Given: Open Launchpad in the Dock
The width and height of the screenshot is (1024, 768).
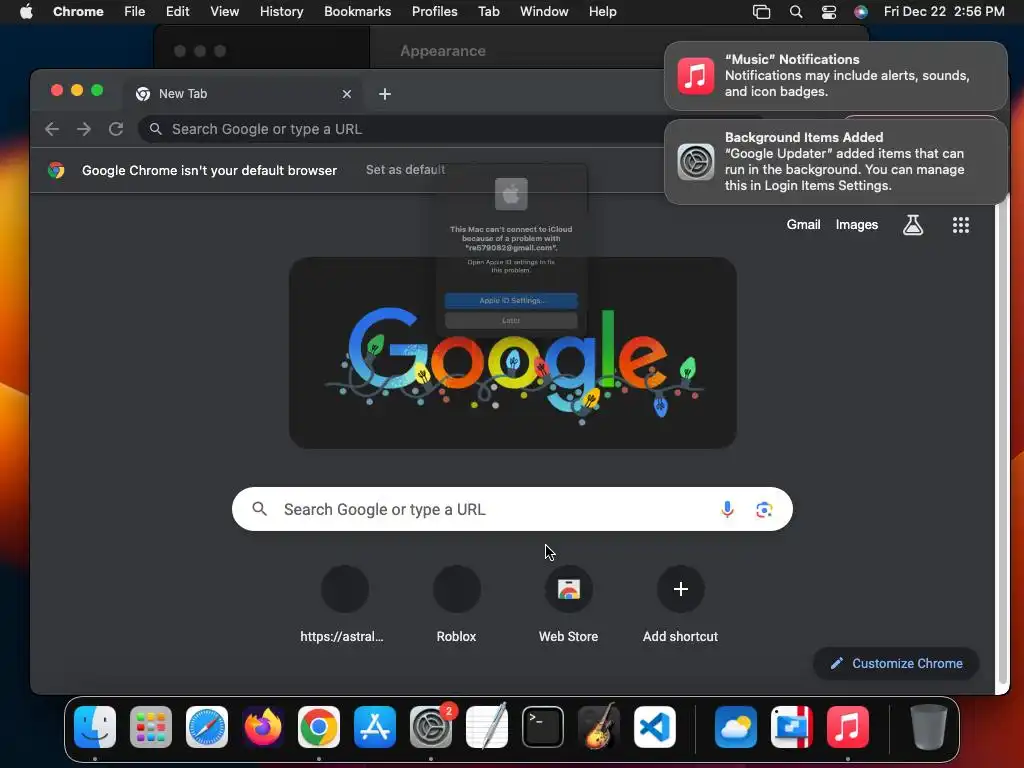Looking at the screenshot, I should point(151,727).
